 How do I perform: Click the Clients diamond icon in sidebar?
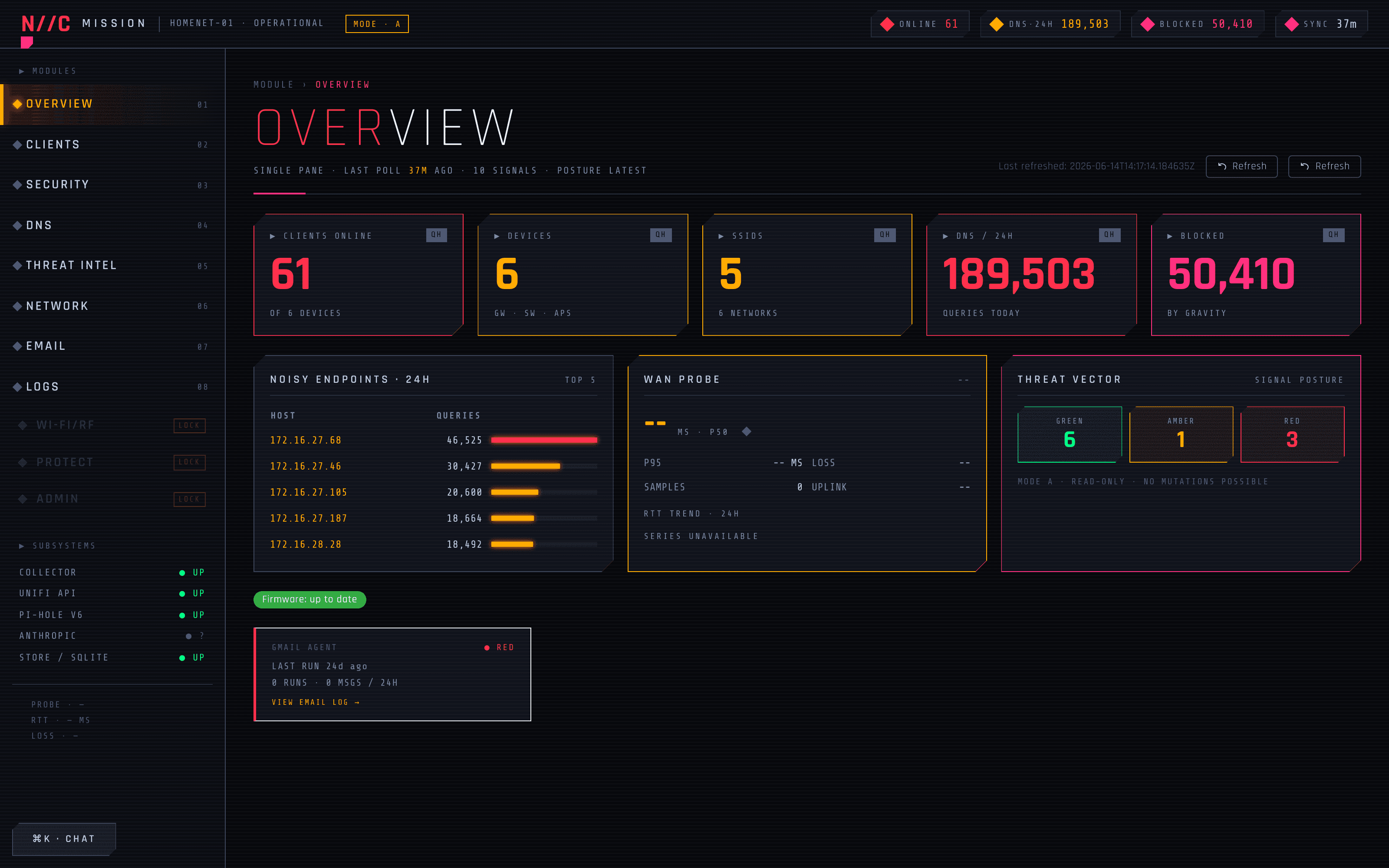(x=18, y=145)
